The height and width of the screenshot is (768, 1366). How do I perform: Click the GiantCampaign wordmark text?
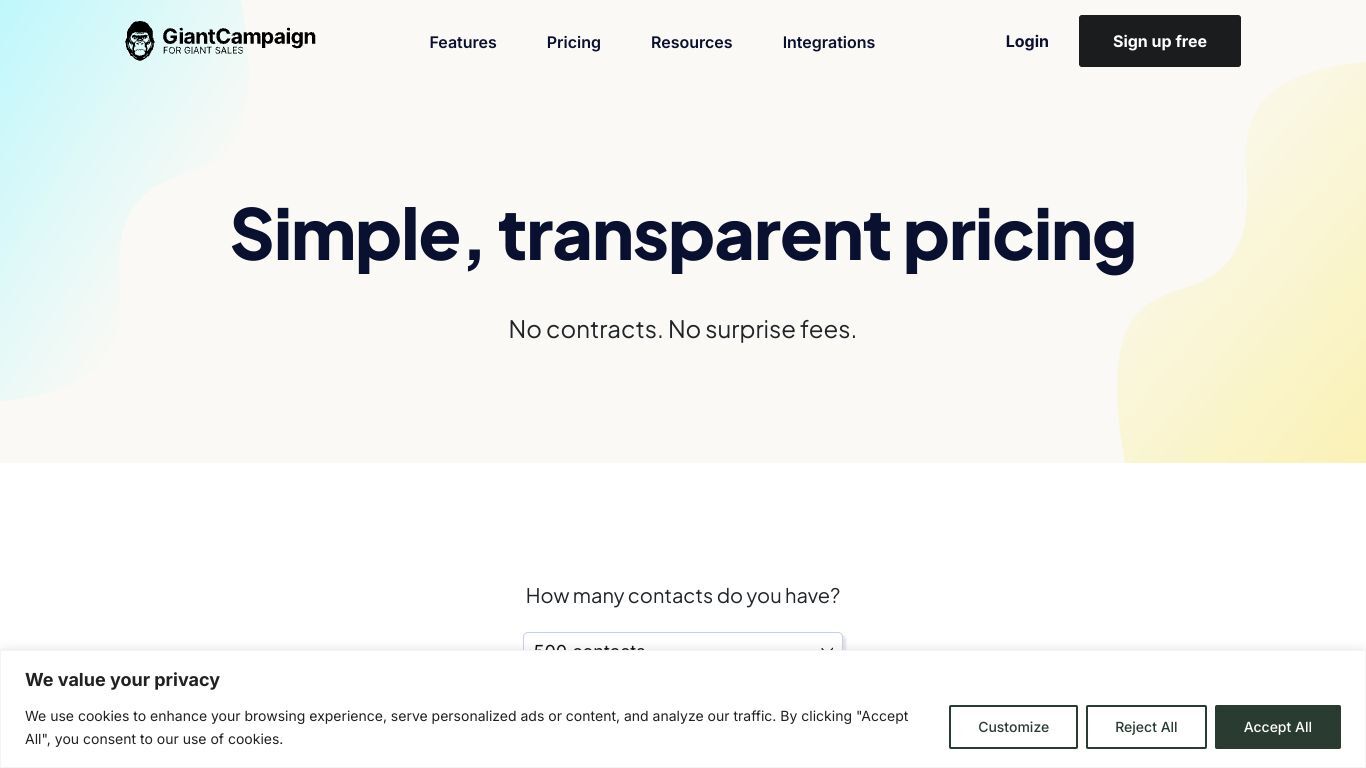click(x=239, y=36)
